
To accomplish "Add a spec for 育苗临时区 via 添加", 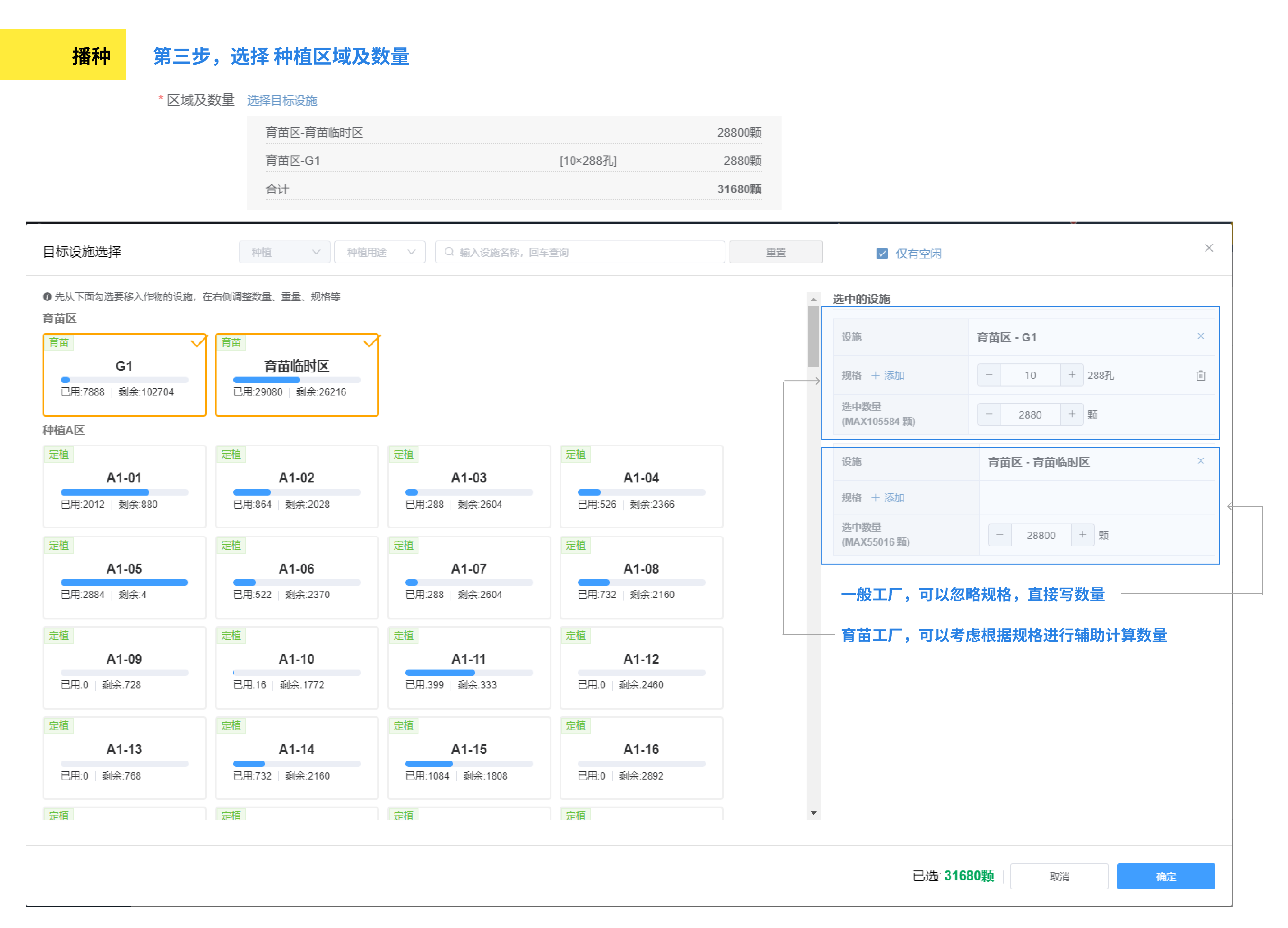I will pyautogui.click(x=888, y=498).
